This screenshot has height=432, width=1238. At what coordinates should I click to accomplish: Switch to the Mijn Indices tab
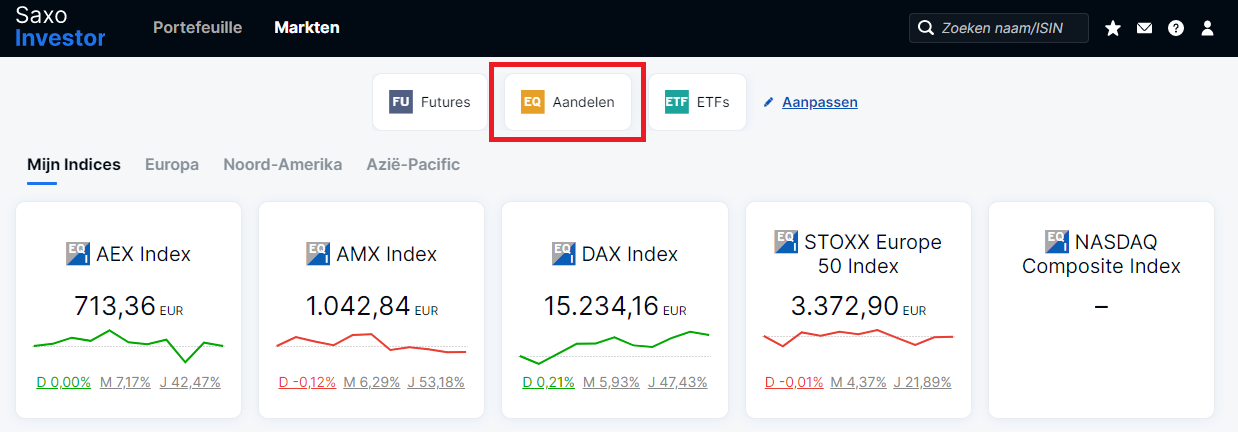[74, 164]
